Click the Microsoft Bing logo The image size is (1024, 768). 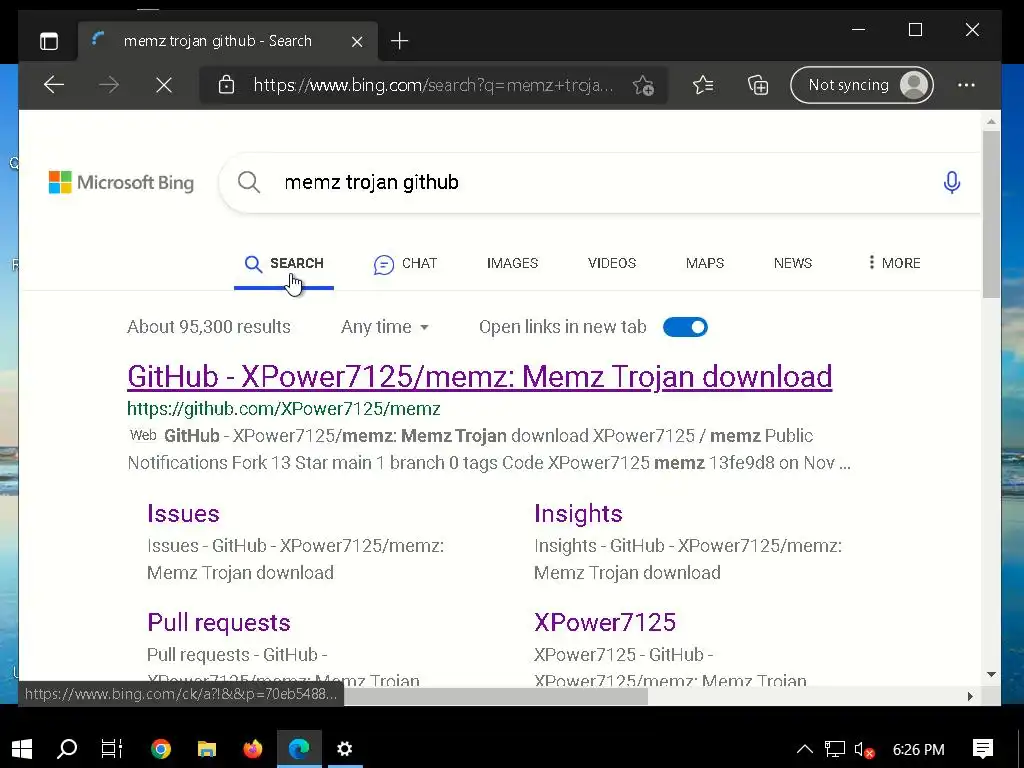pos(121,182)
